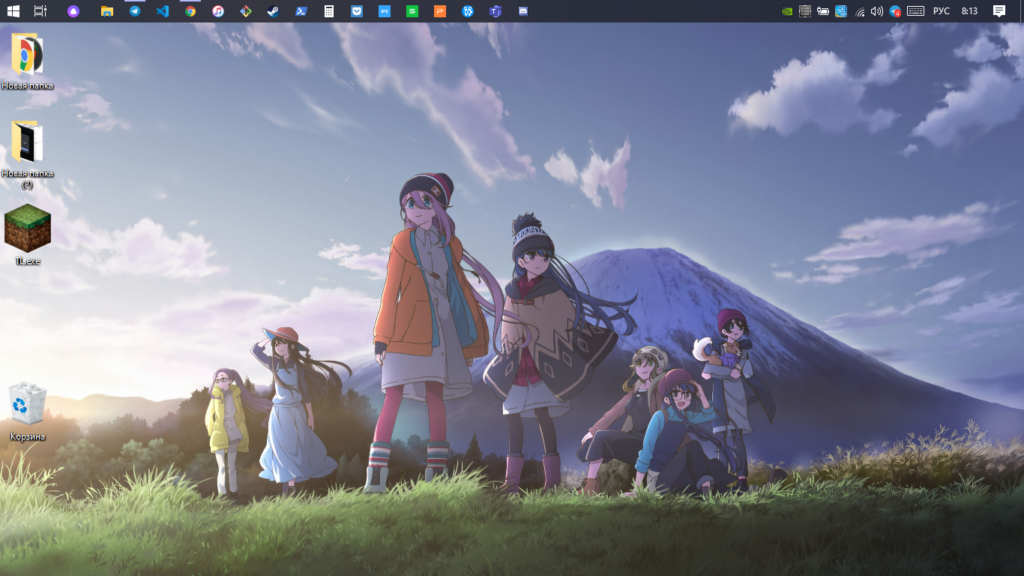The width and height of the screenshot is (1024, 576).
Task: Open Task View in the taskbar
Action: click(x=40, y=11)
